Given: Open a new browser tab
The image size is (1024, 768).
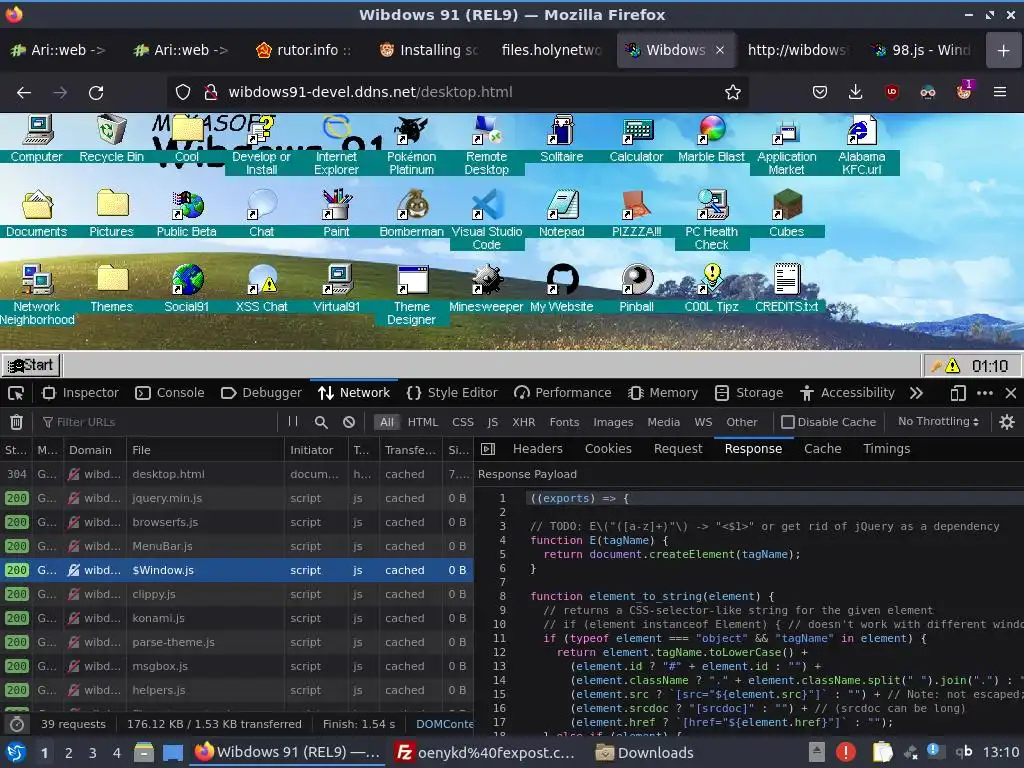Looking at the screenshot, I should pos(1004,50).
